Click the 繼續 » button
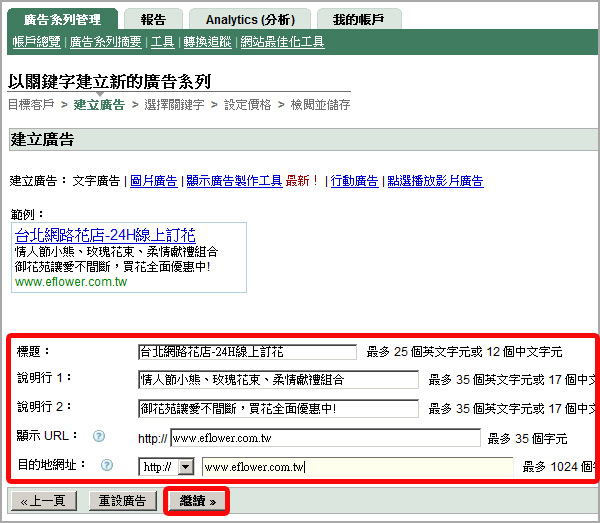 (197, 501)
